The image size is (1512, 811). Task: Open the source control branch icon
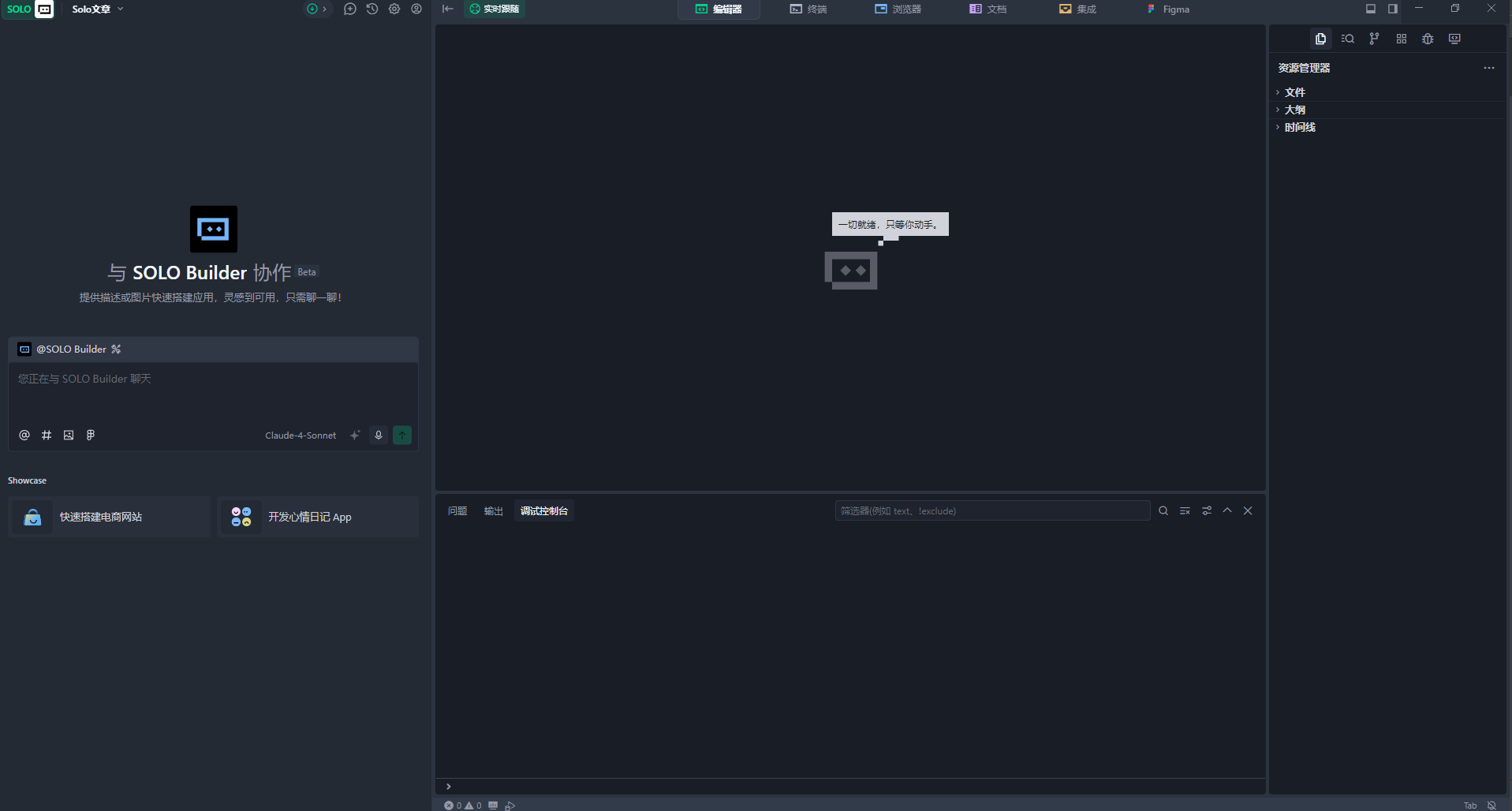(1374, 39)
